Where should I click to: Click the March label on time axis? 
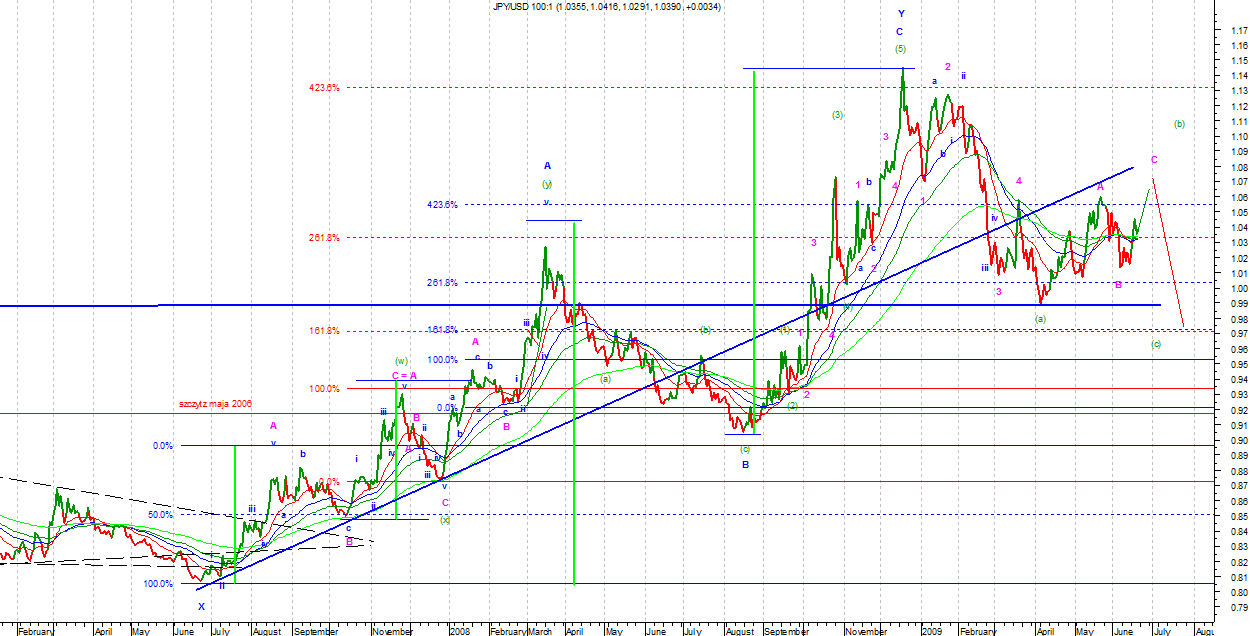(x=539, y=631)
